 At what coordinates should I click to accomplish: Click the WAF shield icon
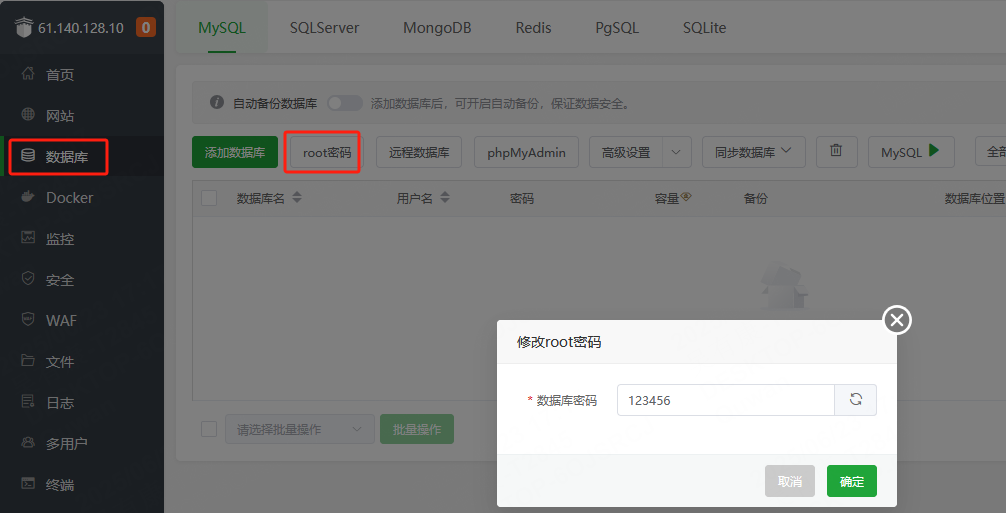pos(28,319)
